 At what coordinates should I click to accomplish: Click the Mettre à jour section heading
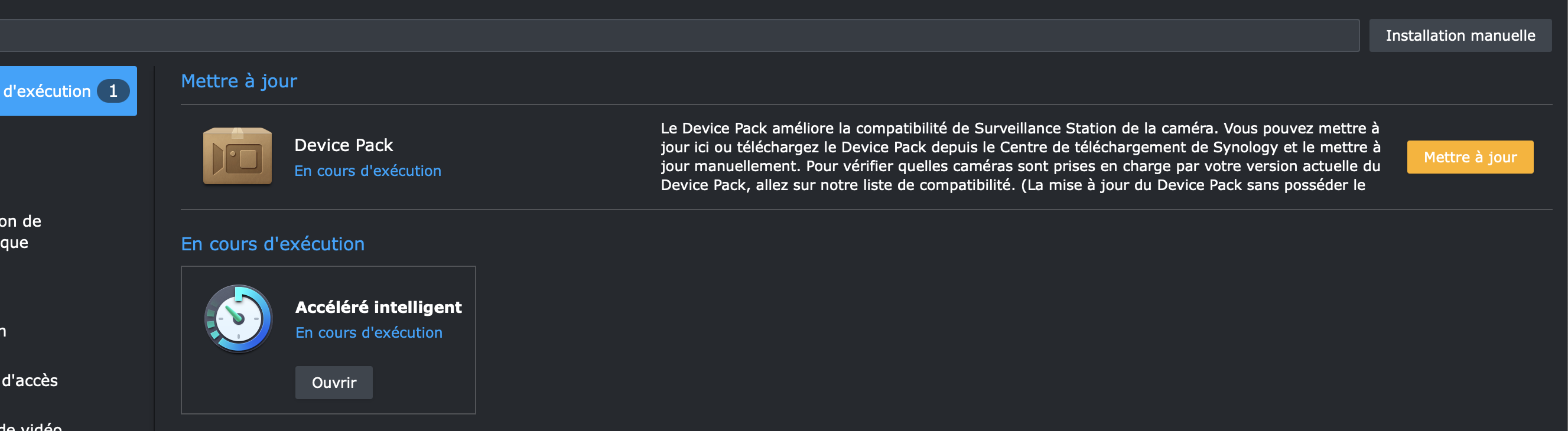tap(239, 81)
